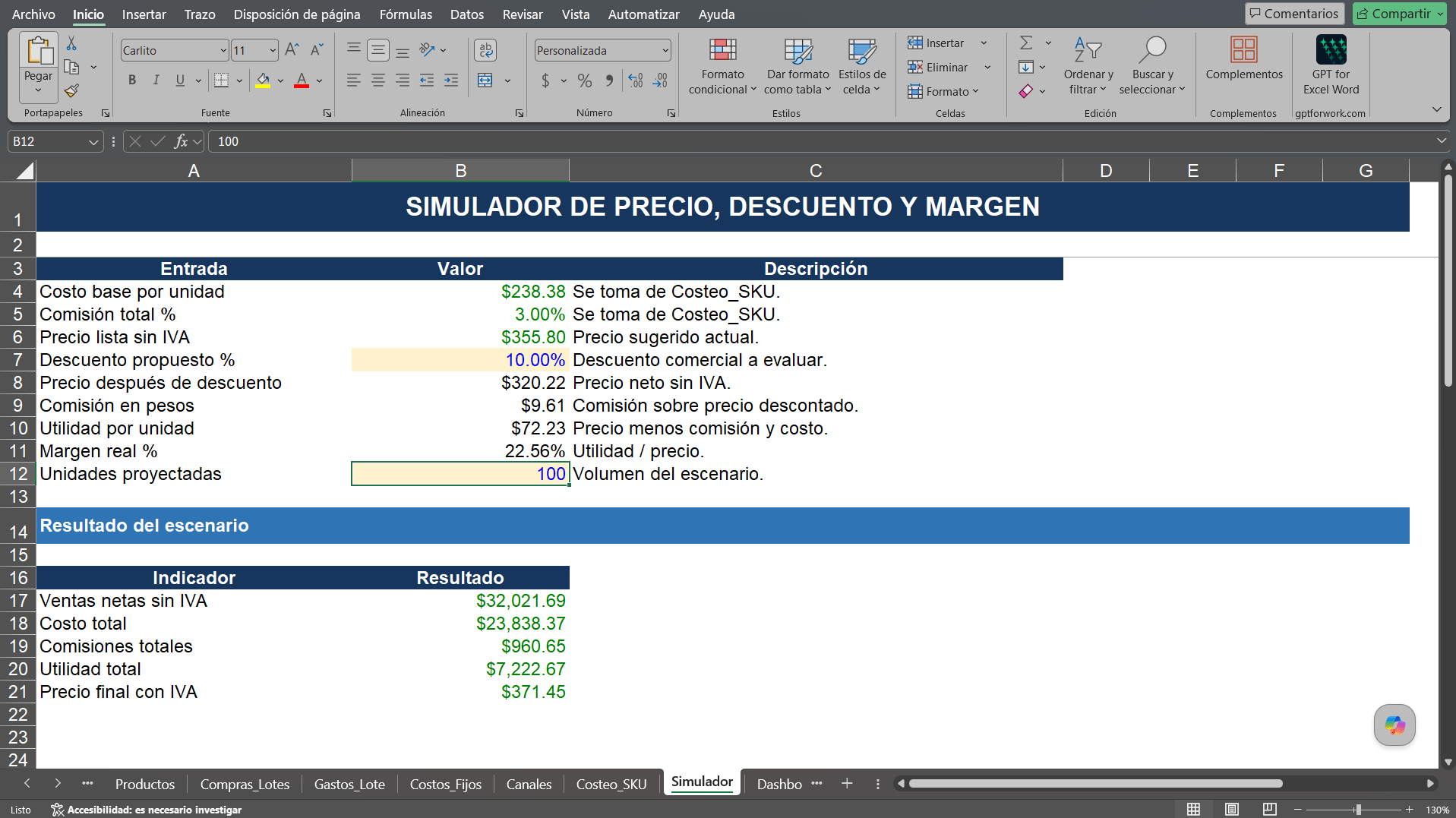The width and height of the screenshot is (1456, 818).
Task: Click the Clear eraser icon
Action: click(x=1026, y=91)
